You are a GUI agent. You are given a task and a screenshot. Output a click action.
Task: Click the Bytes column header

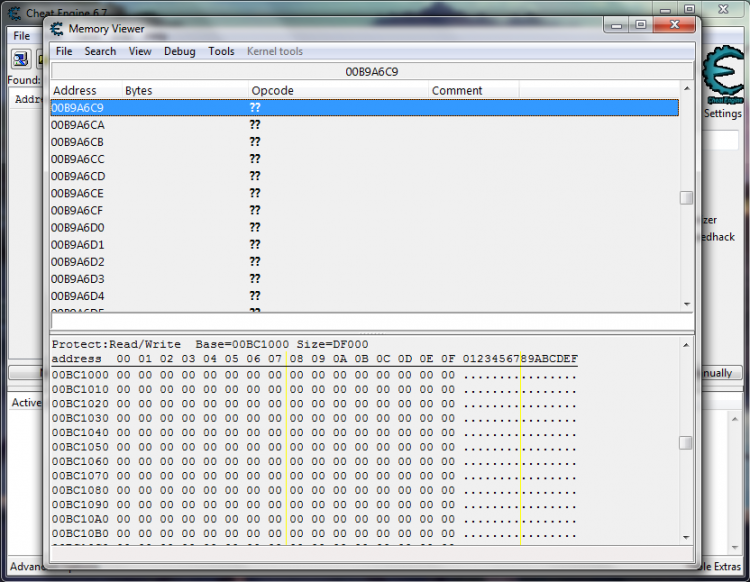[185, 90]
